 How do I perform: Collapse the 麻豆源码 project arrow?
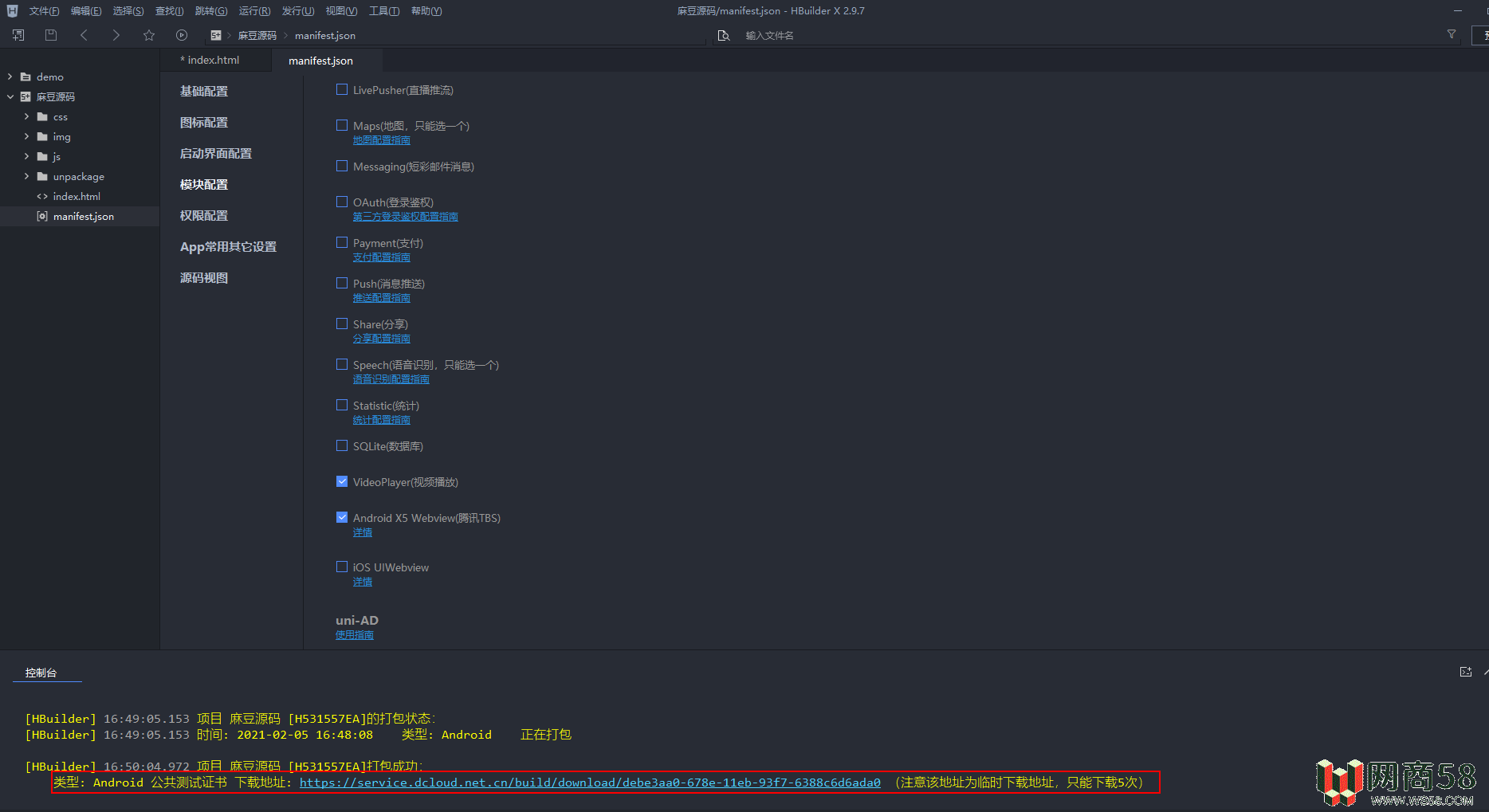[x=10, y=96]
